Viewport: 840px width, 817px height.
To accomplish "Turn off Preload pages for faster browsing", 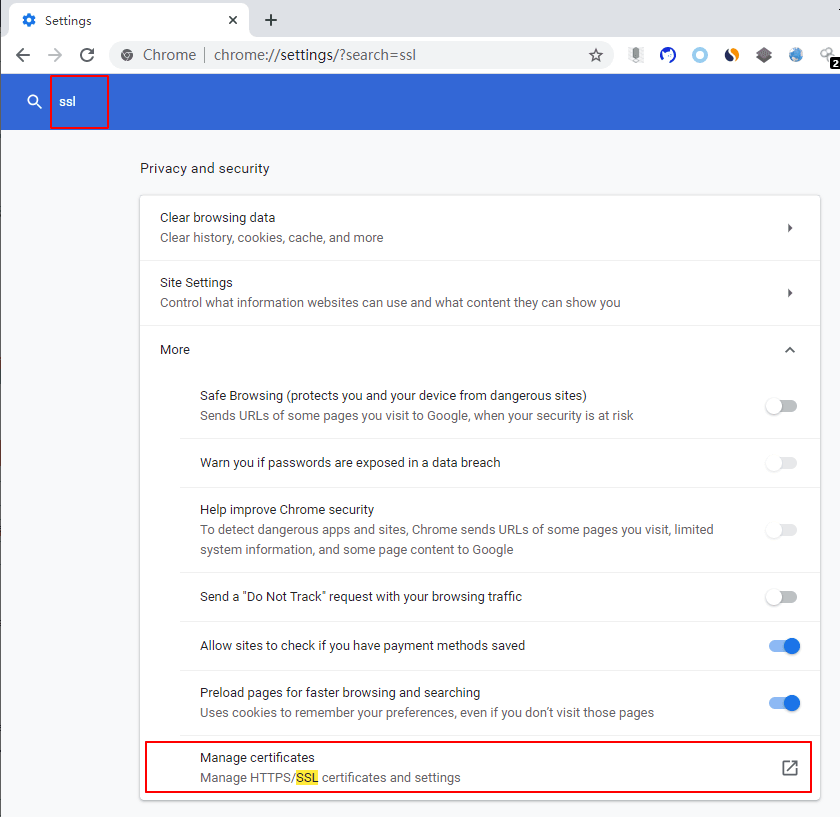I will (784, 703).
